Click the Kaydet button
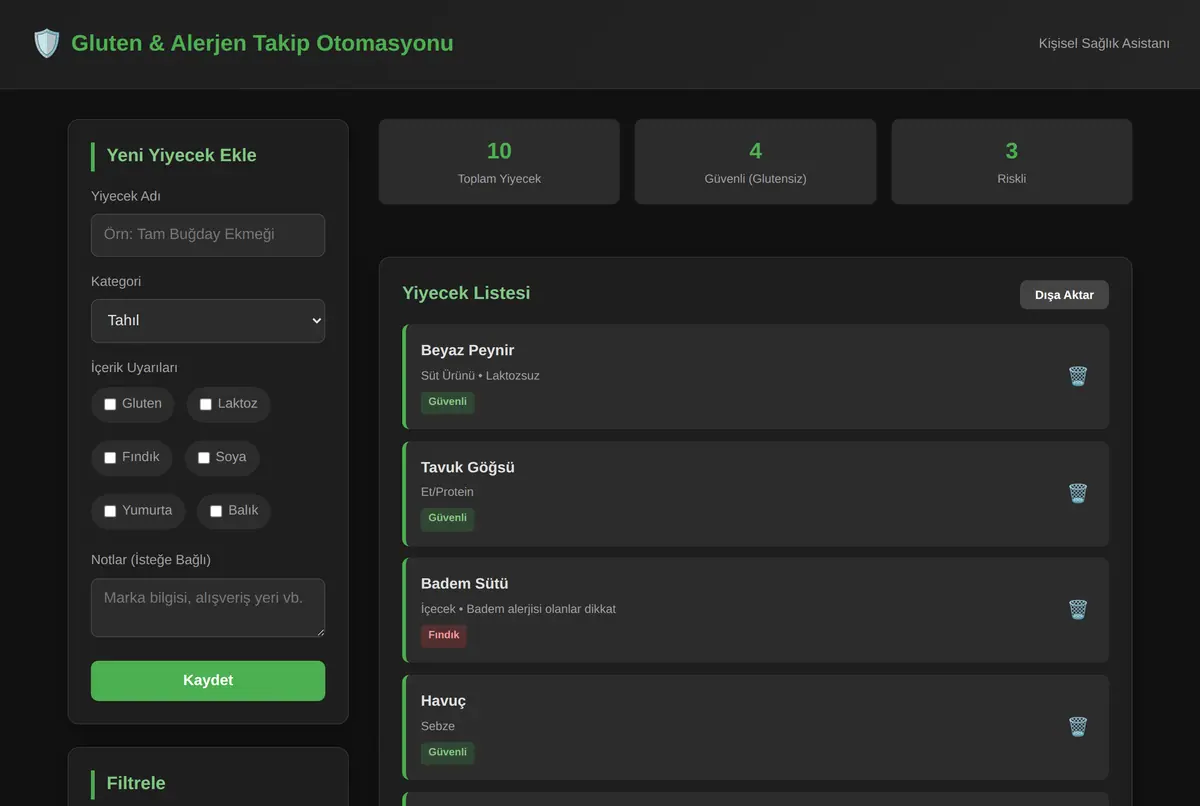 [x=208, y=680]
